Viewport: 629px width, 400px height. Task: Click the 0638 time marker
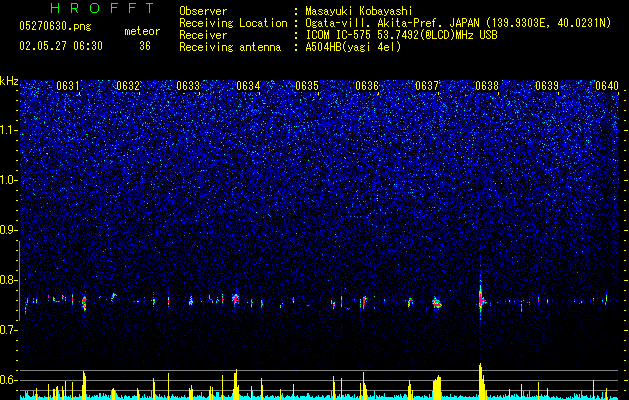point(487,86)
